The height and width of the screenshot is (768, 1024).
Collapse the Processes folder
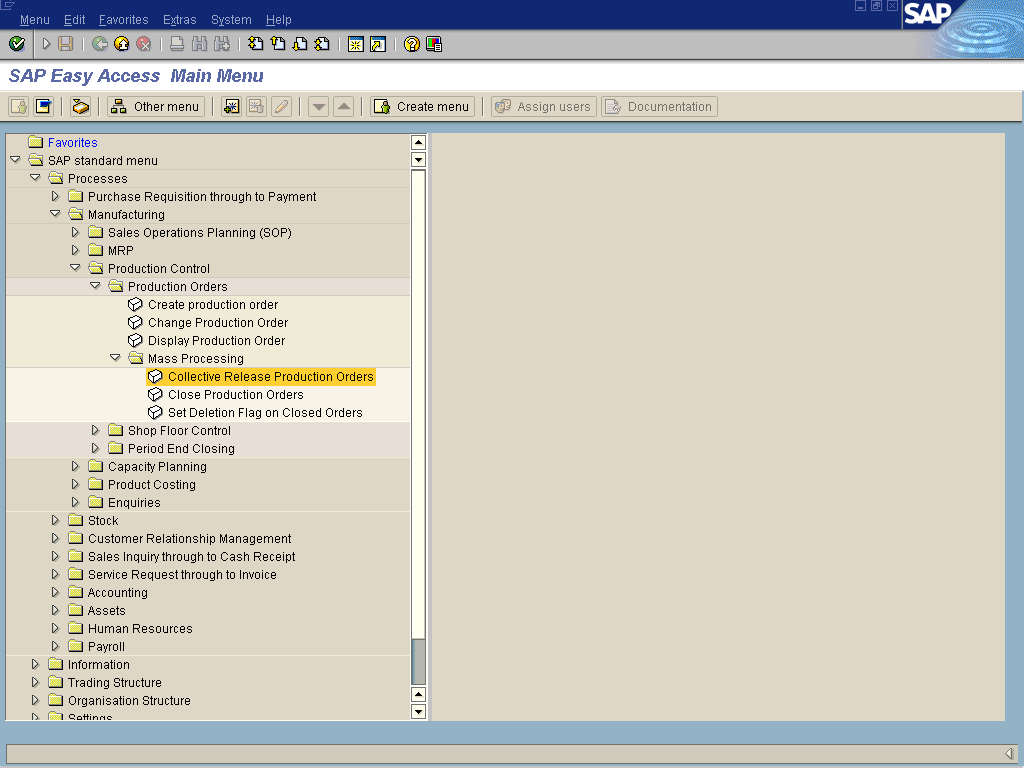click(35, 178)
